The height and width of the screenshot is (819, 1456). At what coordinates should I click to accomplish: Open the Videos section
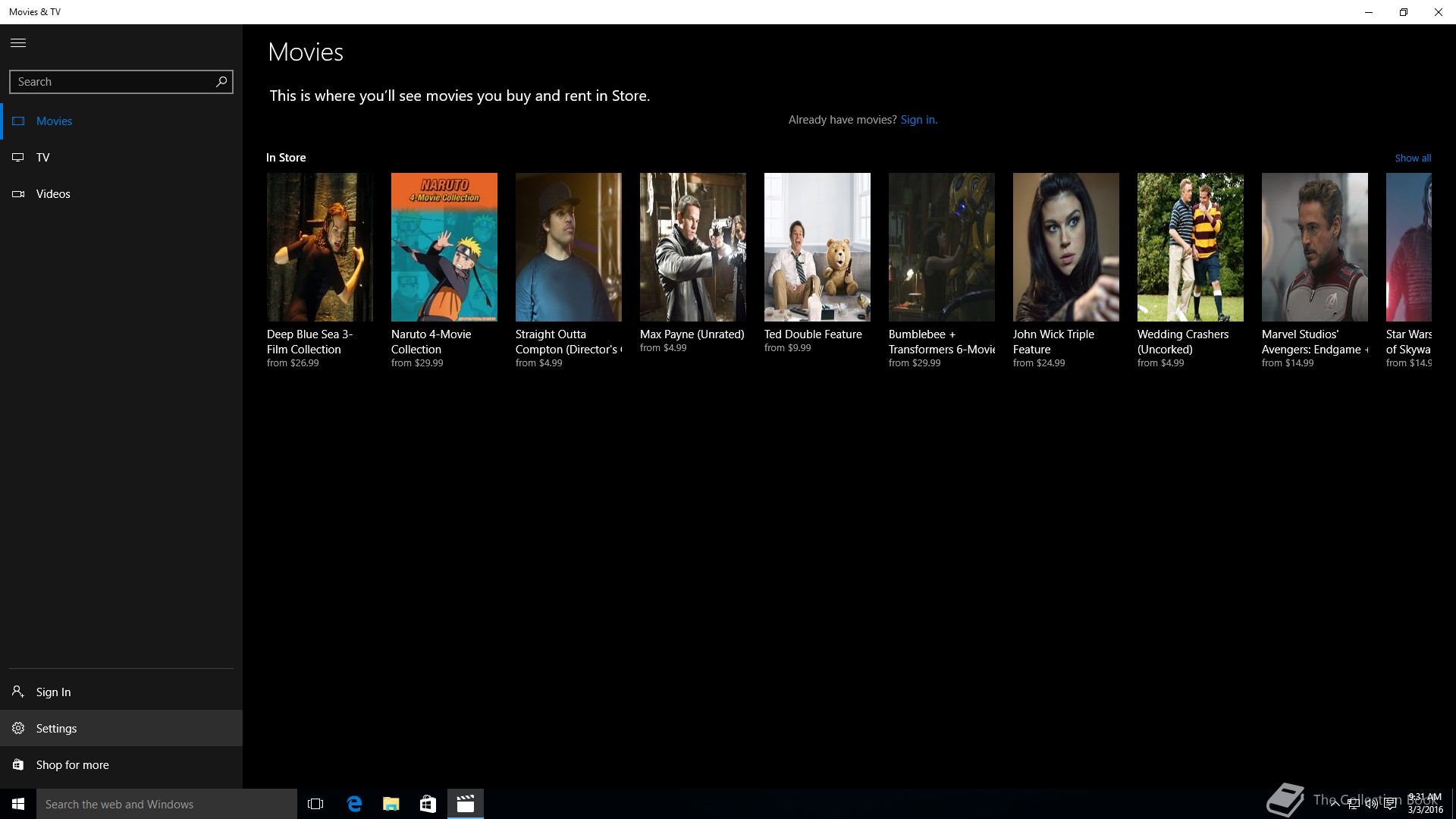tap(121, 194)
